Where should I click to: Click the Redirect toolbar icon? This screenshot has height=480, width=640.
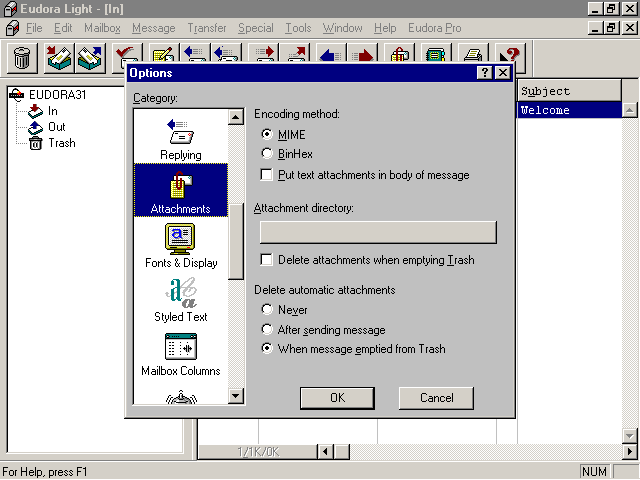coord(295,54)
